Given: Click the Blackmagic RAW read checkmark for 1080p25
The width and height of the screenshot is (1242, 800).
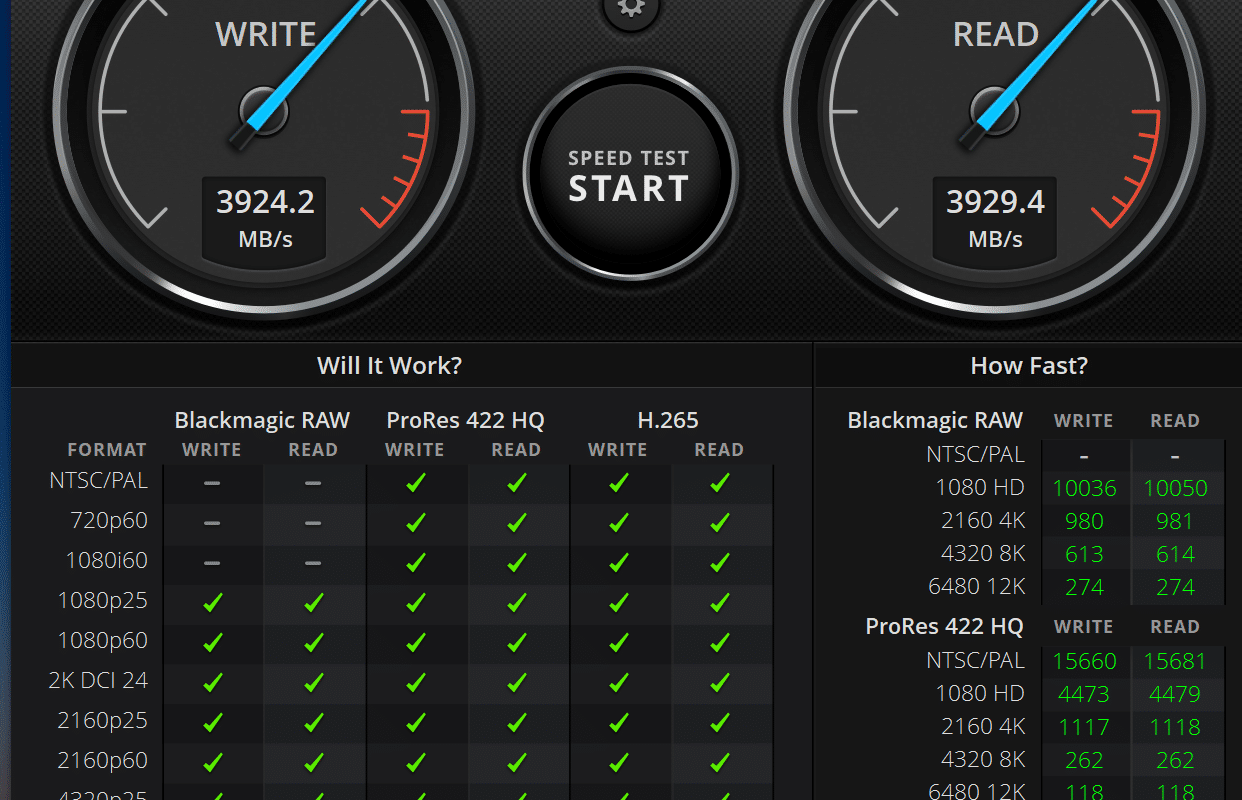Looking at the screenshot, I should (313, 602).
